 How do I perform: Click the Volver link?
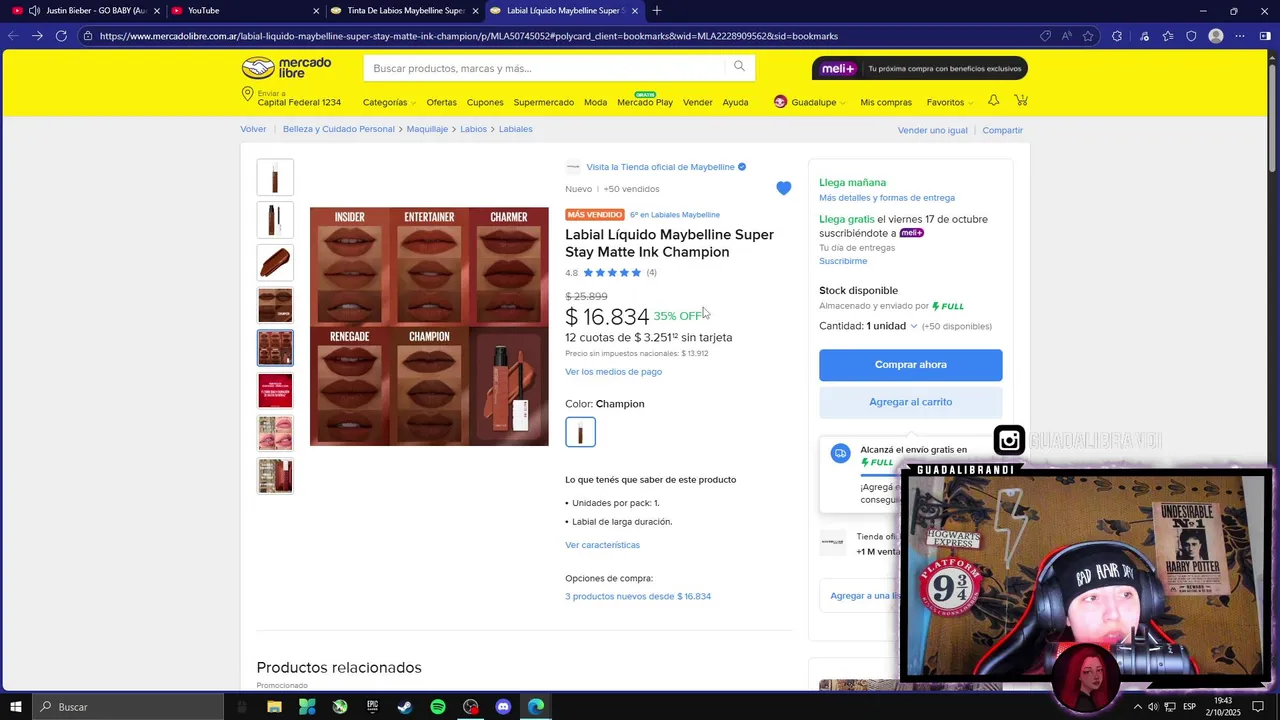pyautogui.click(x=253, y=129)
